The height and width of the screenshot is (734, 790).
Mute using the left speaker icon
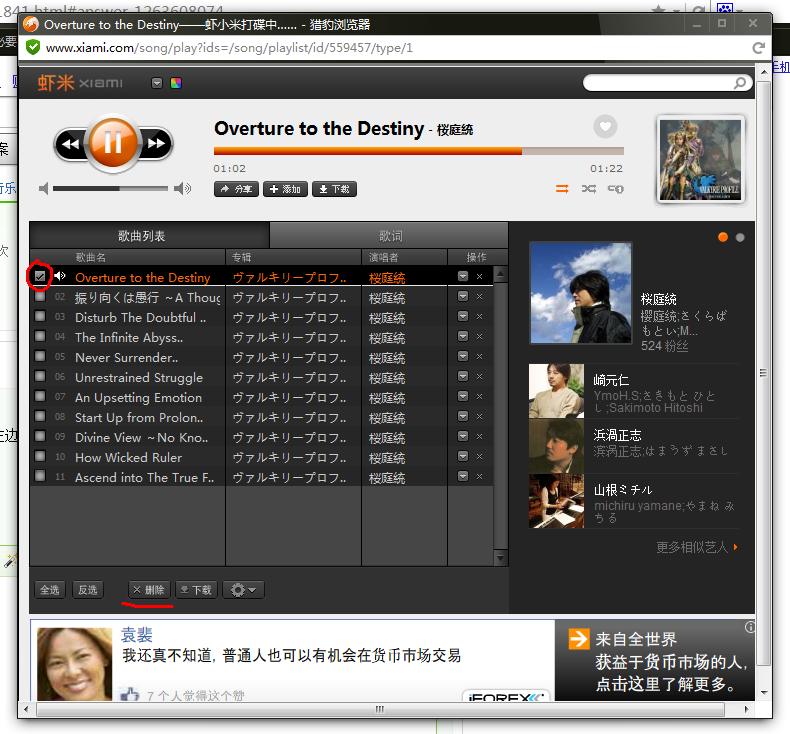coord(44,188)
